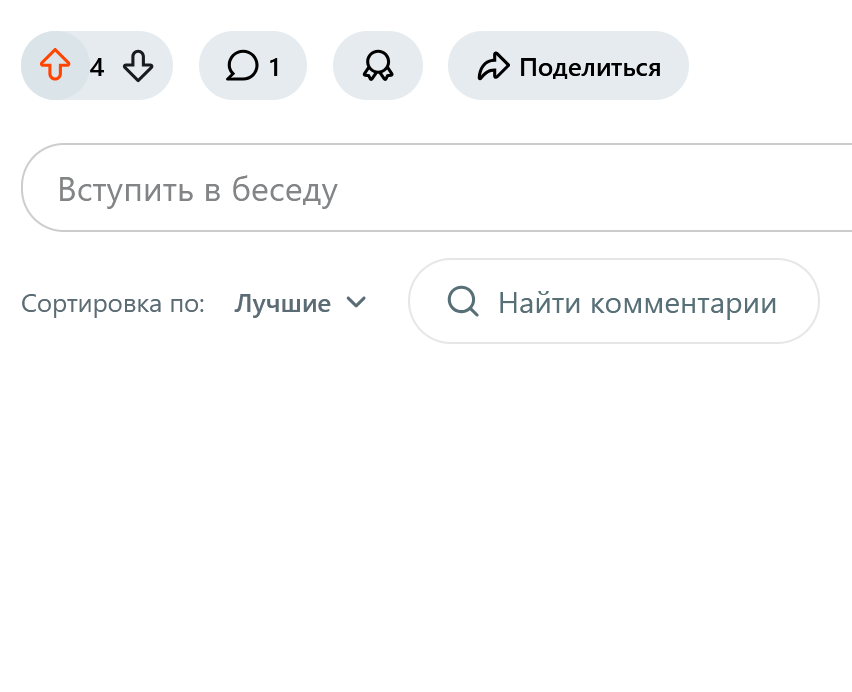Click the Найти комментарии search field
The image size is (852, 692).
pyautogui.click(x=613, y=301)
